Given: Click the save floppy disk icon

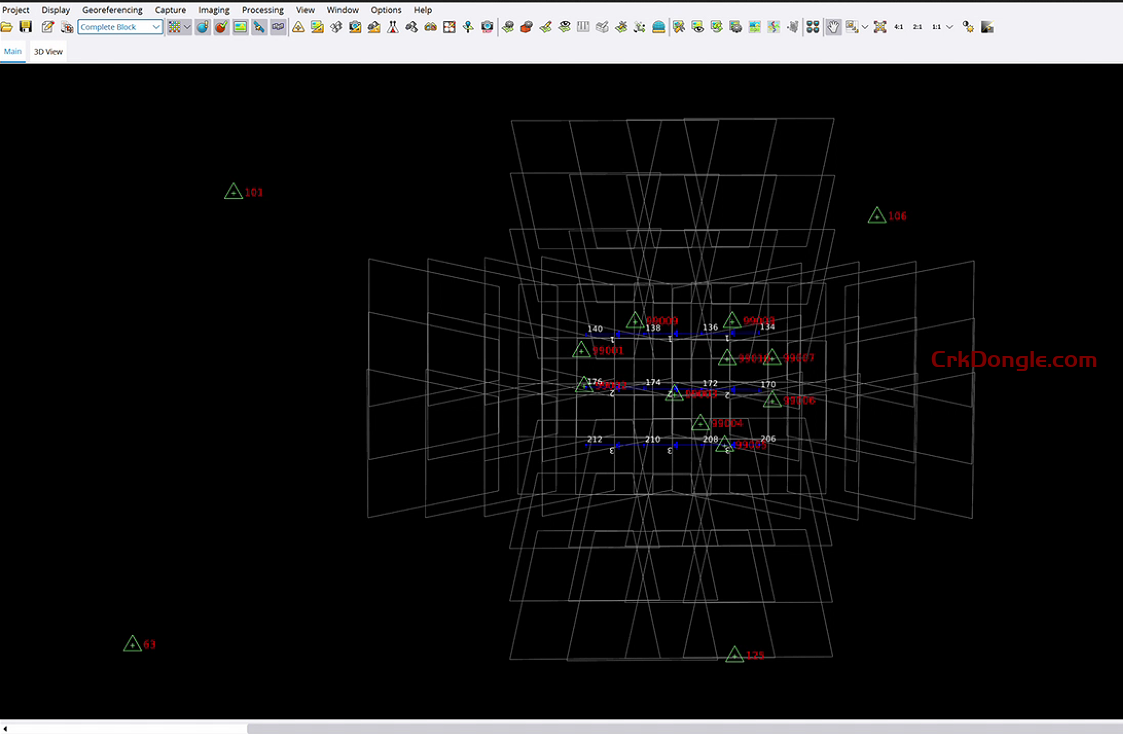Looking at the screenshot, I should tap(26, 27).
